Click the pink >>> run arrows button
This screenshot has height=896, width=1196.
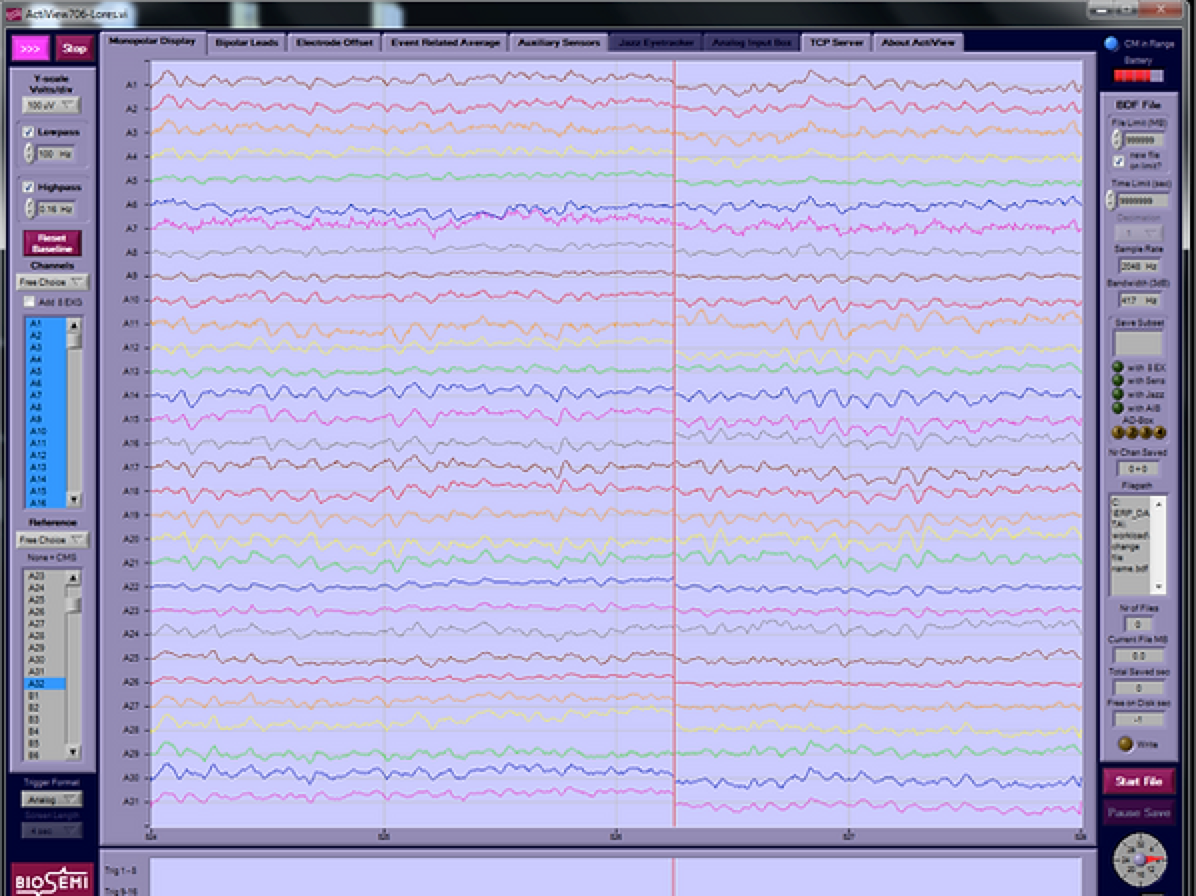(x=32, y=48)
